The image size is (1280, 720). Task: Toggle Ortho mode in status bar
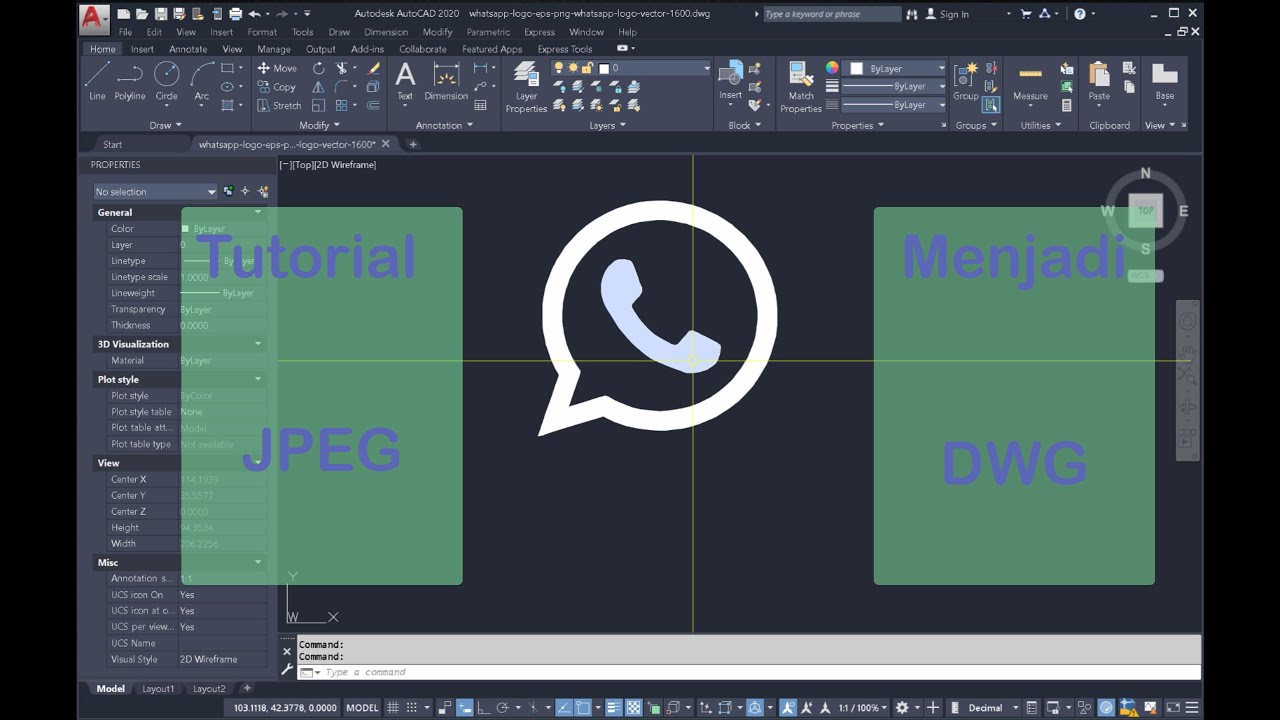[483, 708]
